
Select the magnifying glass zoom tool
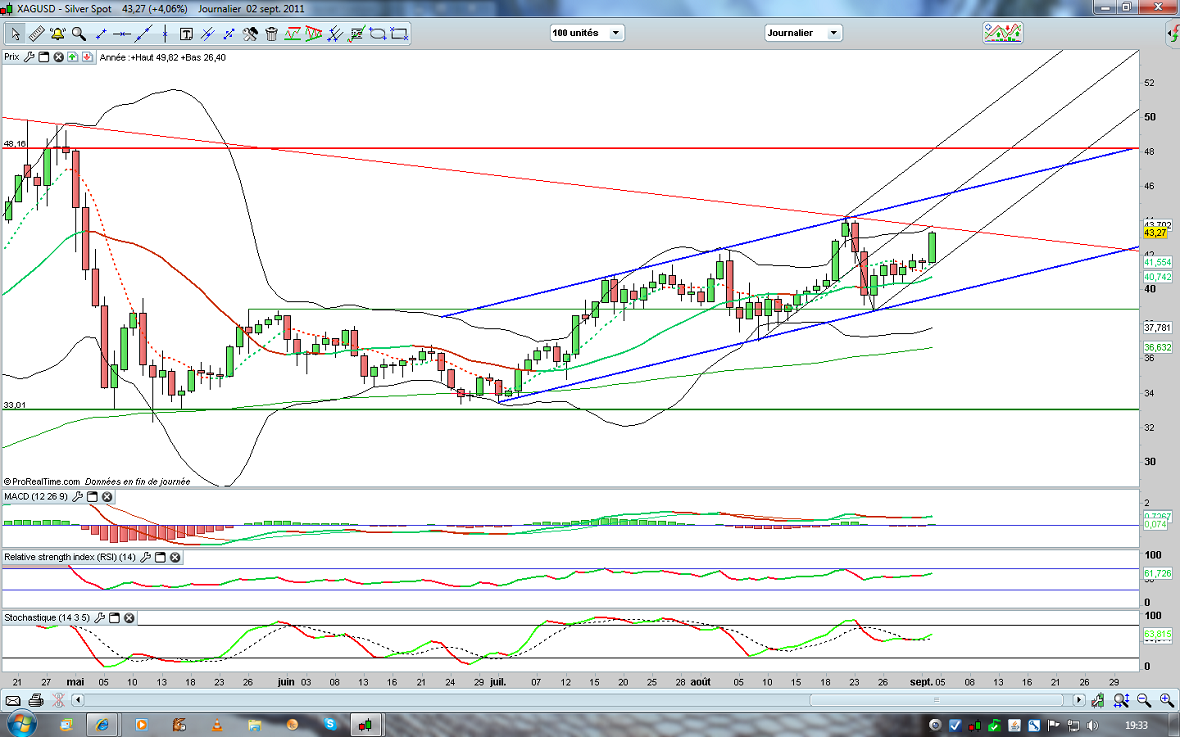(x=78, y=33)
